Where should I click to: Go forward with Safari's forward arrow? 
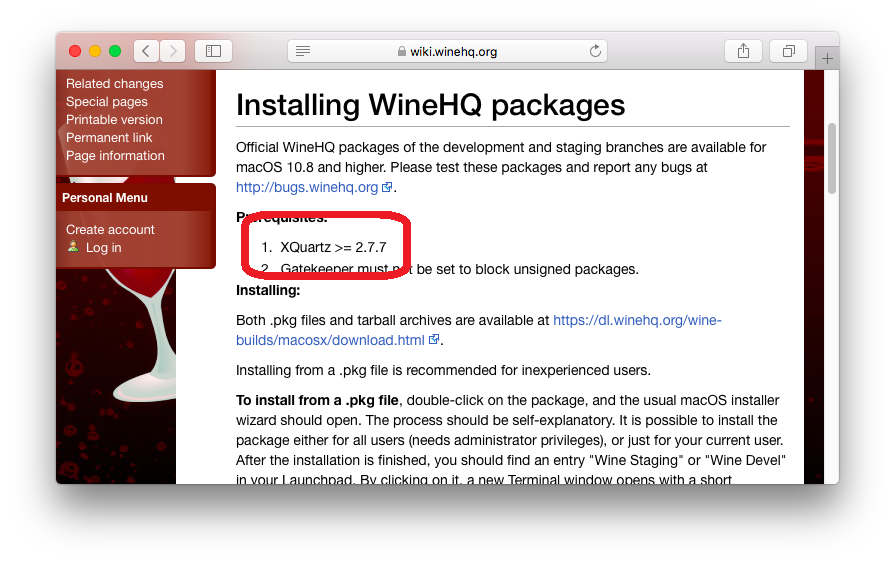172,51
